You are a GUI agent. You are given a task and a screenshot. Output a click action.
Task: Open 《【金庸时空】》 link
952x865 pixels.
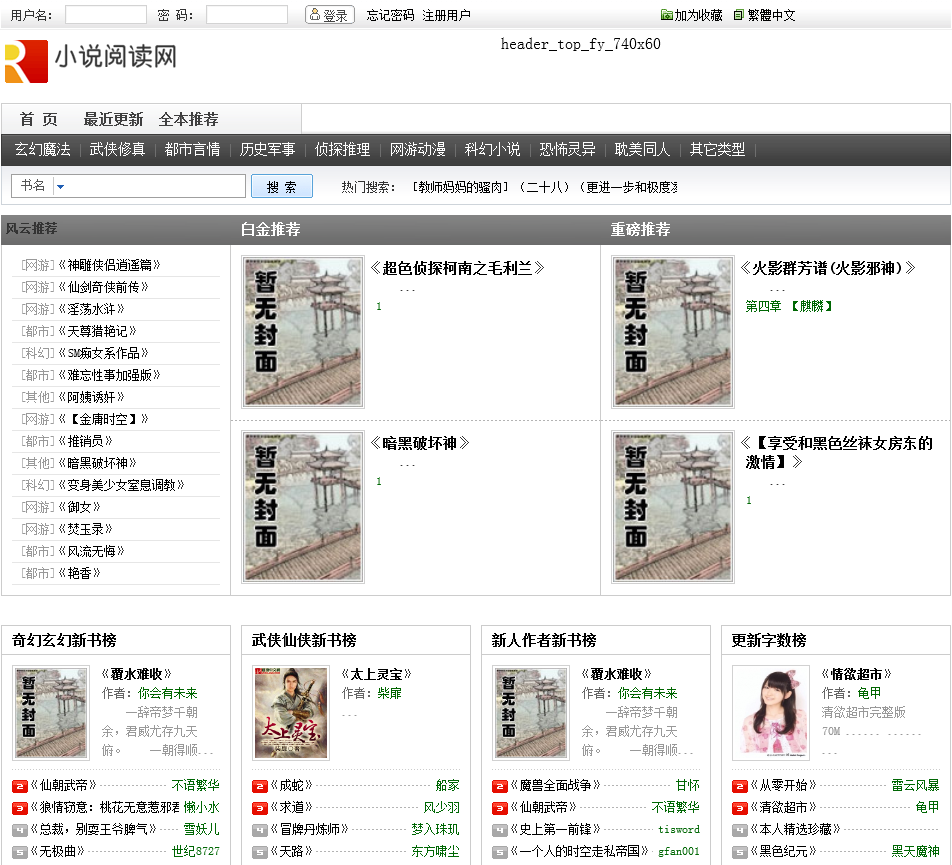coord(103,419)
